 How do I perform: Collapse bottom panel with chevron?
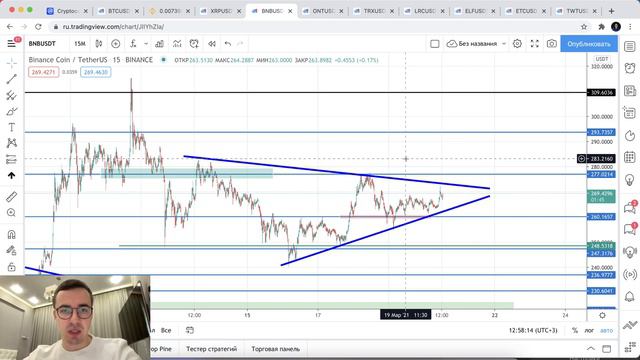tap(591, 349)
